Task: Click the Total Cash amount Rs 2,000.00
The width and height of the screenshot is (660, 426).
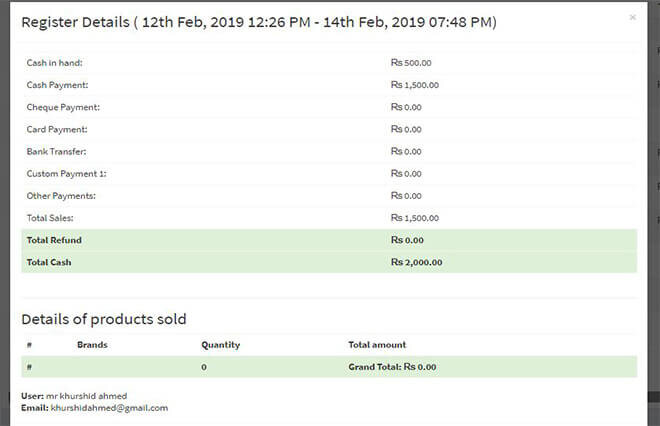Action: point(416,262)
